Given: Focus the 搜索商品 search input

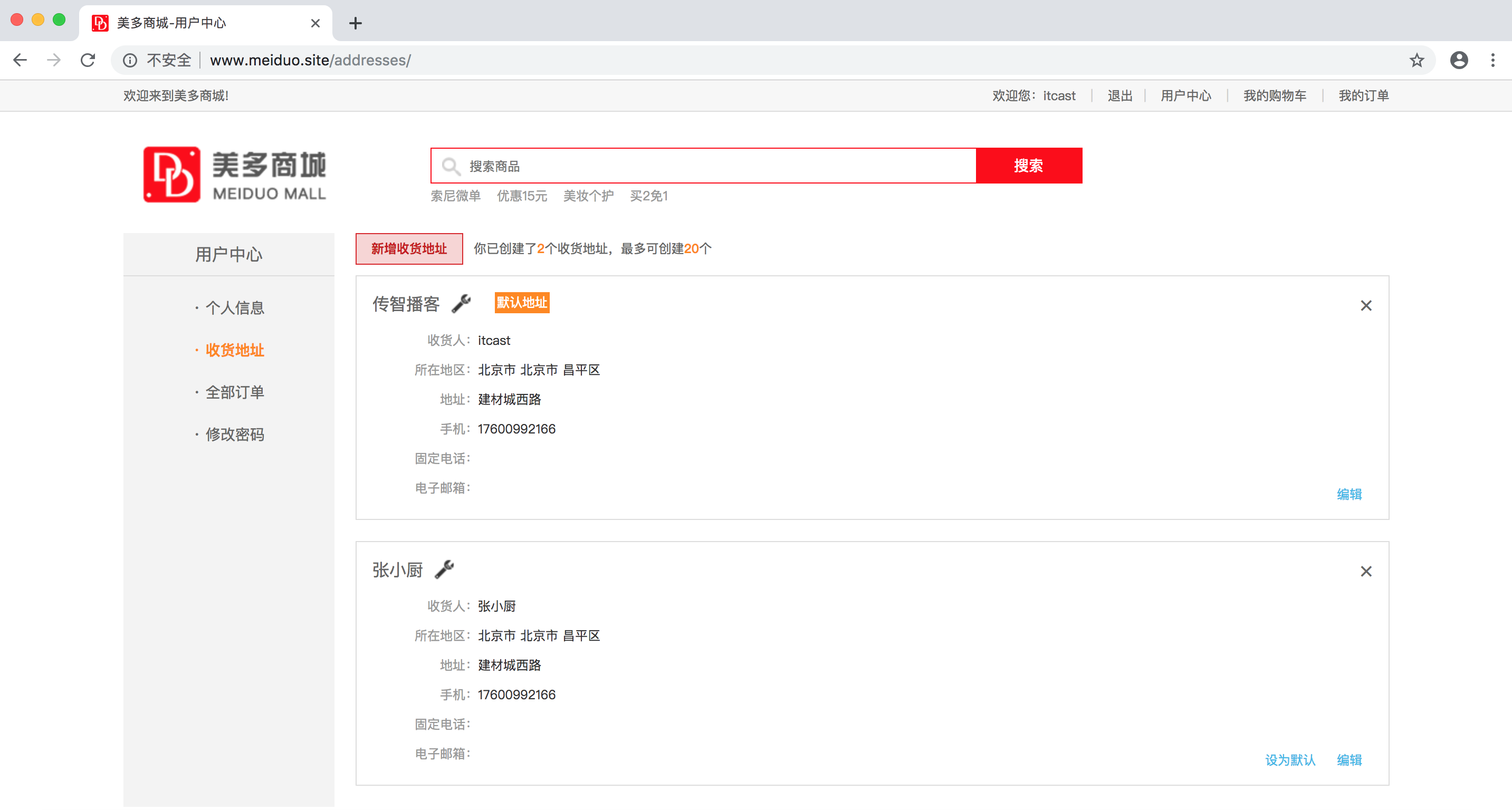Looking at the screenshot, I should pyautogui.click(x=716, y=166).
